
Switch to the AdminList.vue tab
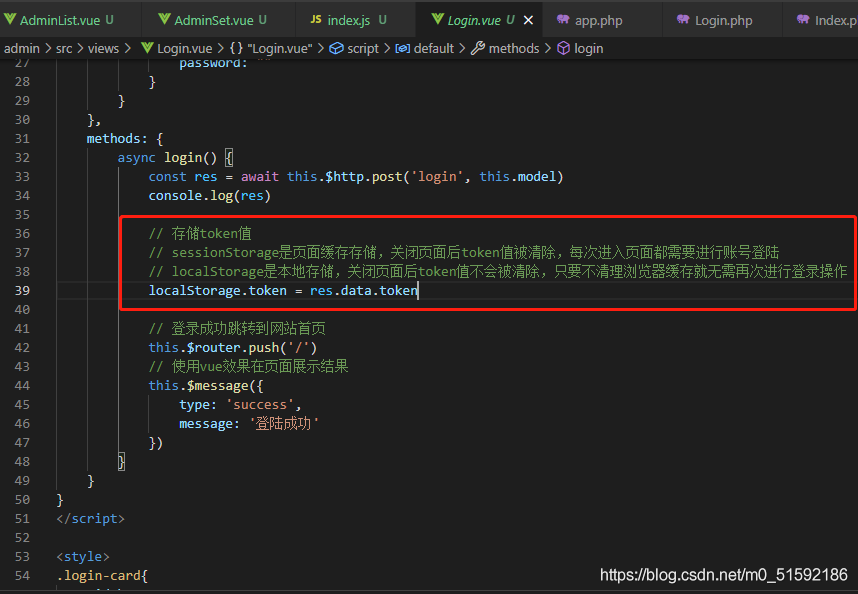pyautogui.click(x=70, y=20)
